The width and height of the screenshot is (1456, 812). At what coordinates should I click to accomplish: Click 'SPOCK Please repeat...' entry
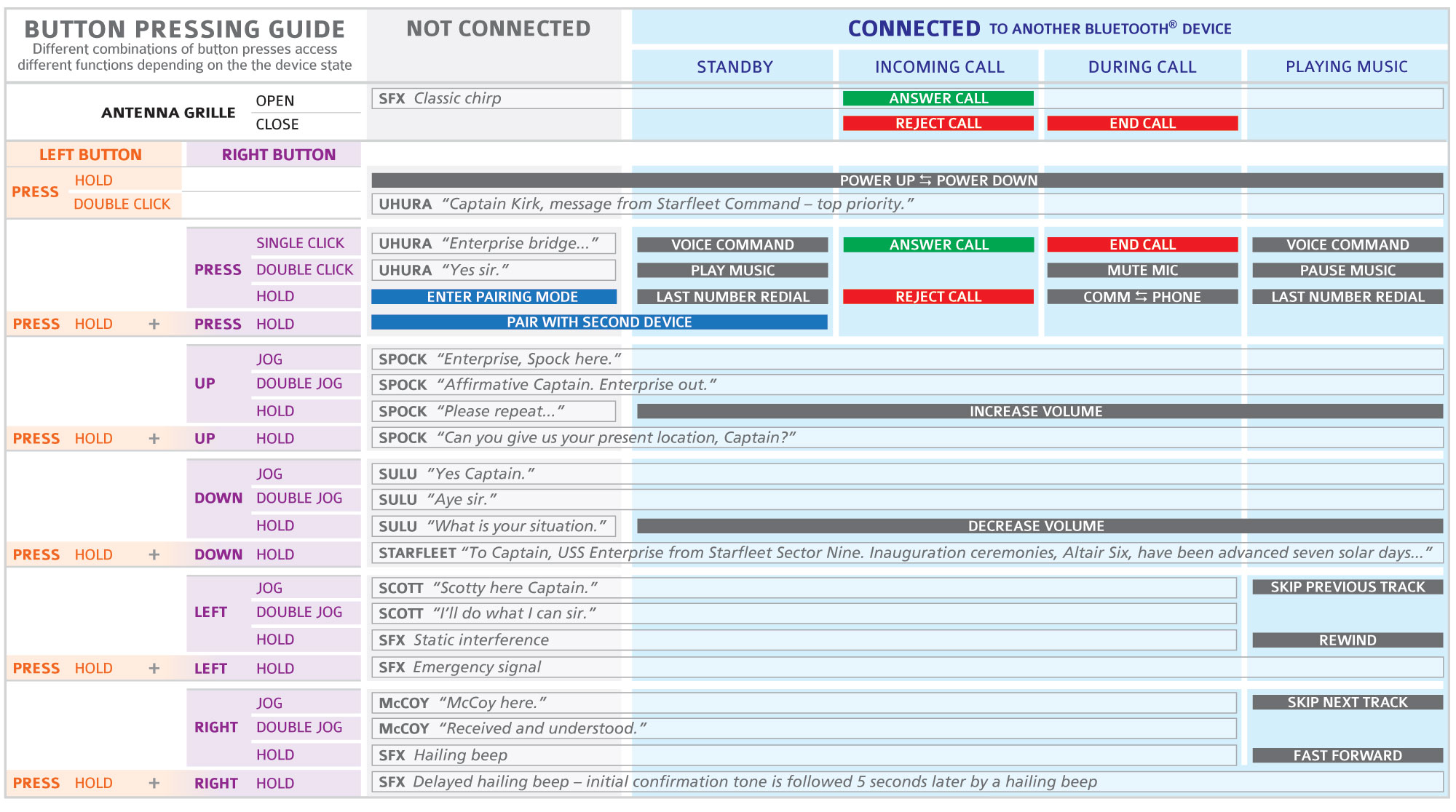pos(494,411)
